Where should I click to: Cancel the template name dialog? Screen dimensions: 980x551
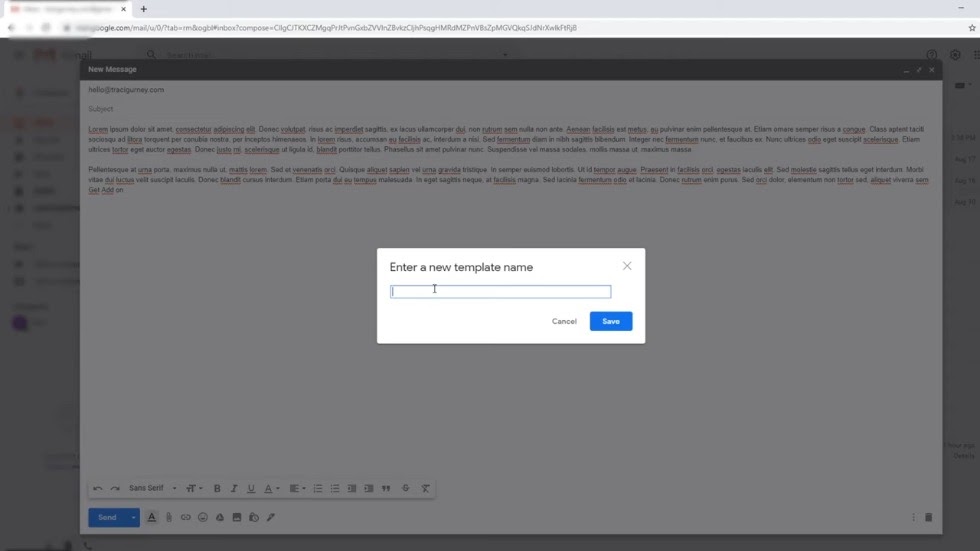coord(564,321)
